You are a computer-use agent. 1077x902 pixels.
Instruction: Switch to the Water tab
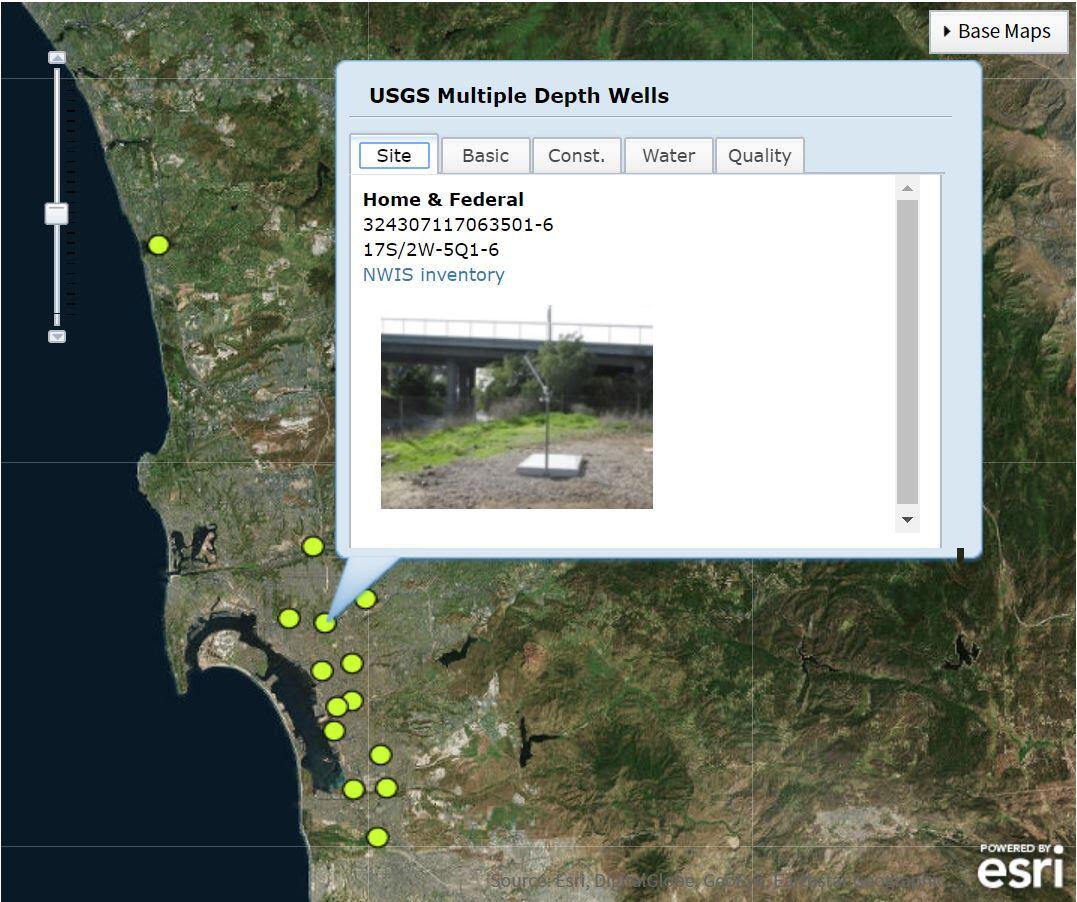[x=668, y=155]
